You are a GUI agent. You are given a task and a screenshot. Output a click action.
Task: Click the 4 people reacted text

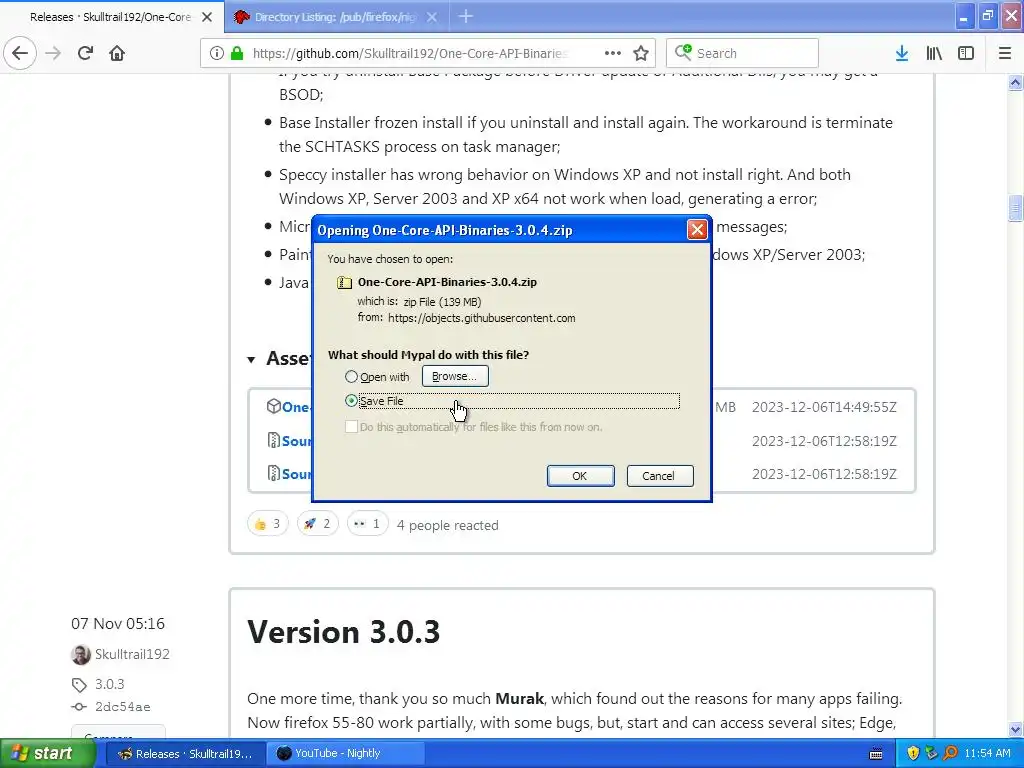[x=447, y=525]
